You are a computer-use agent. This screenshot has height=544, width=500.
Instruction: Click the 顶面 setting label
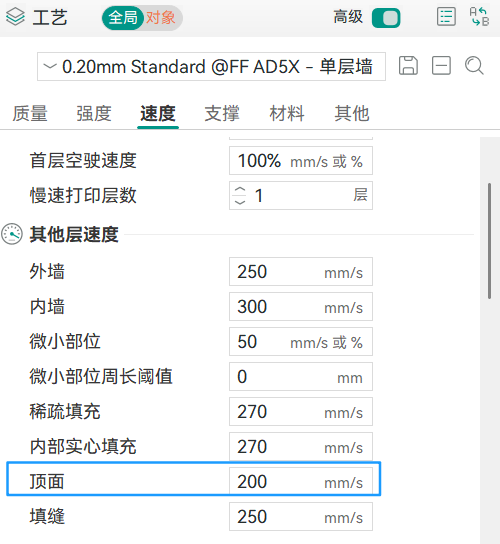47,482
